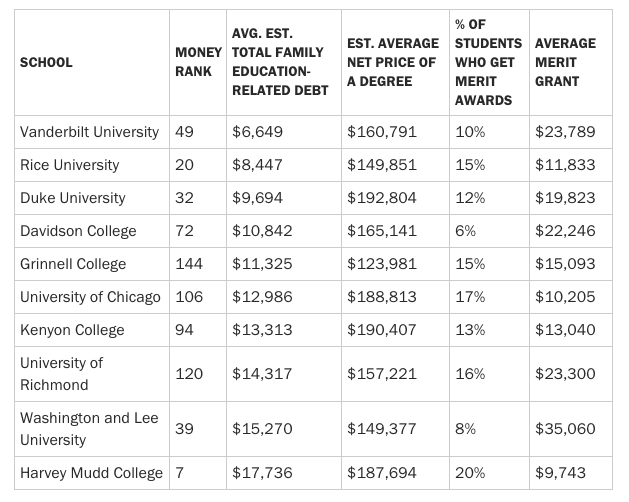629x502 pixels.
Task: Select Duke University in the table
Action: [x=72, y=198]
